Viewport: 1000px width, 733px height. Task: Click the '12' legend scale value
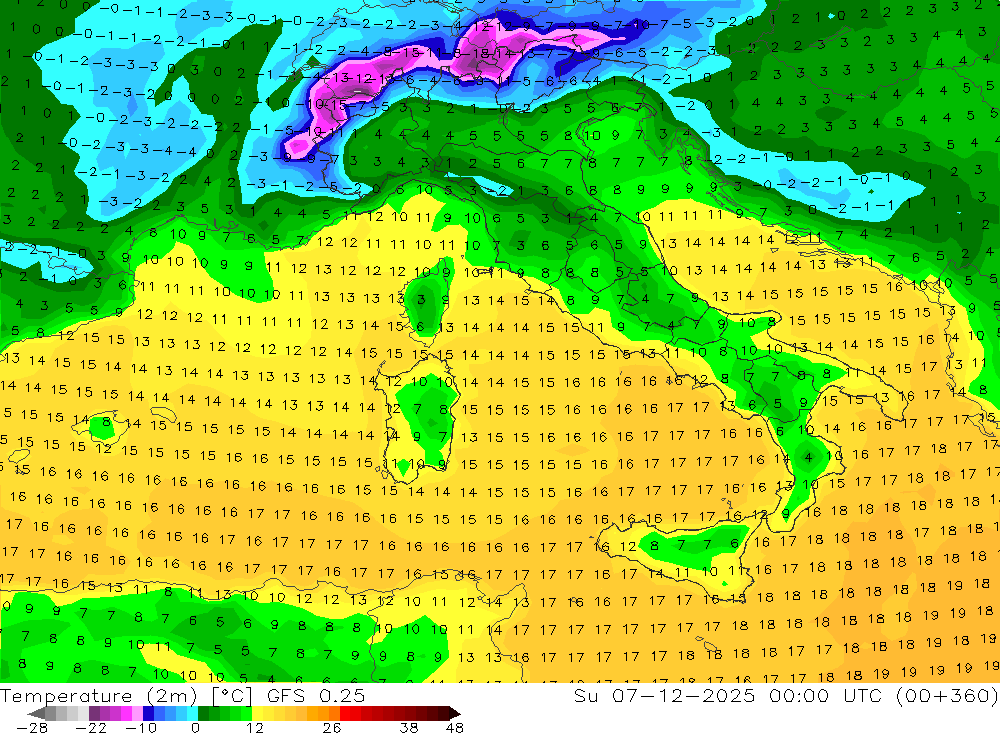tap(254, 727)
